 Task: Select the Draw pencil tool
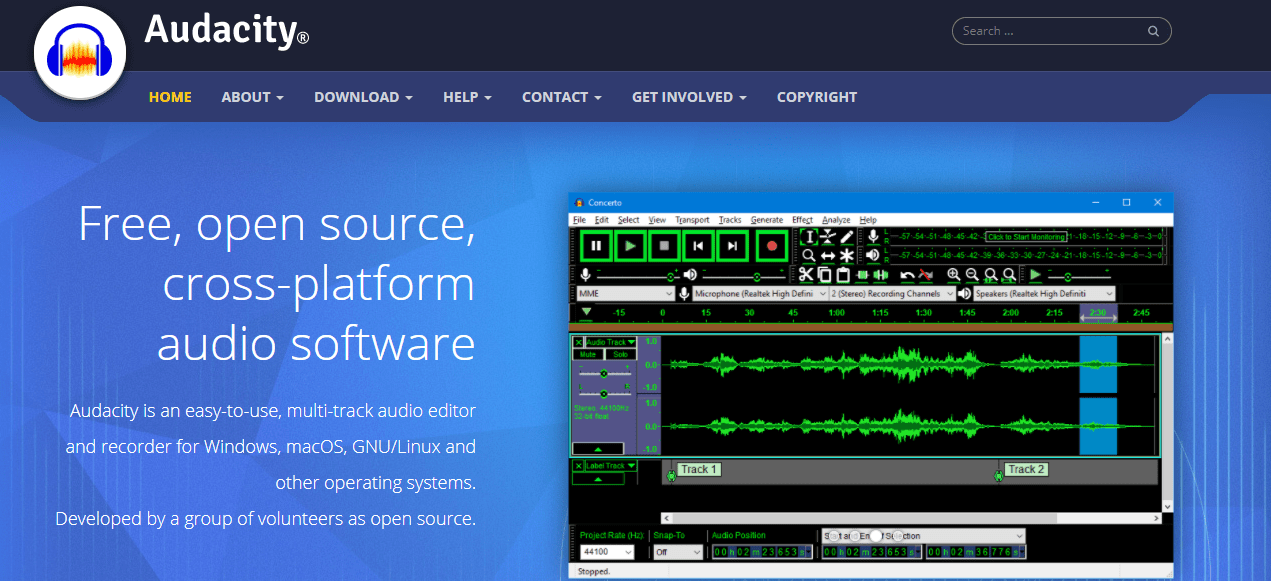coord(847,237)
